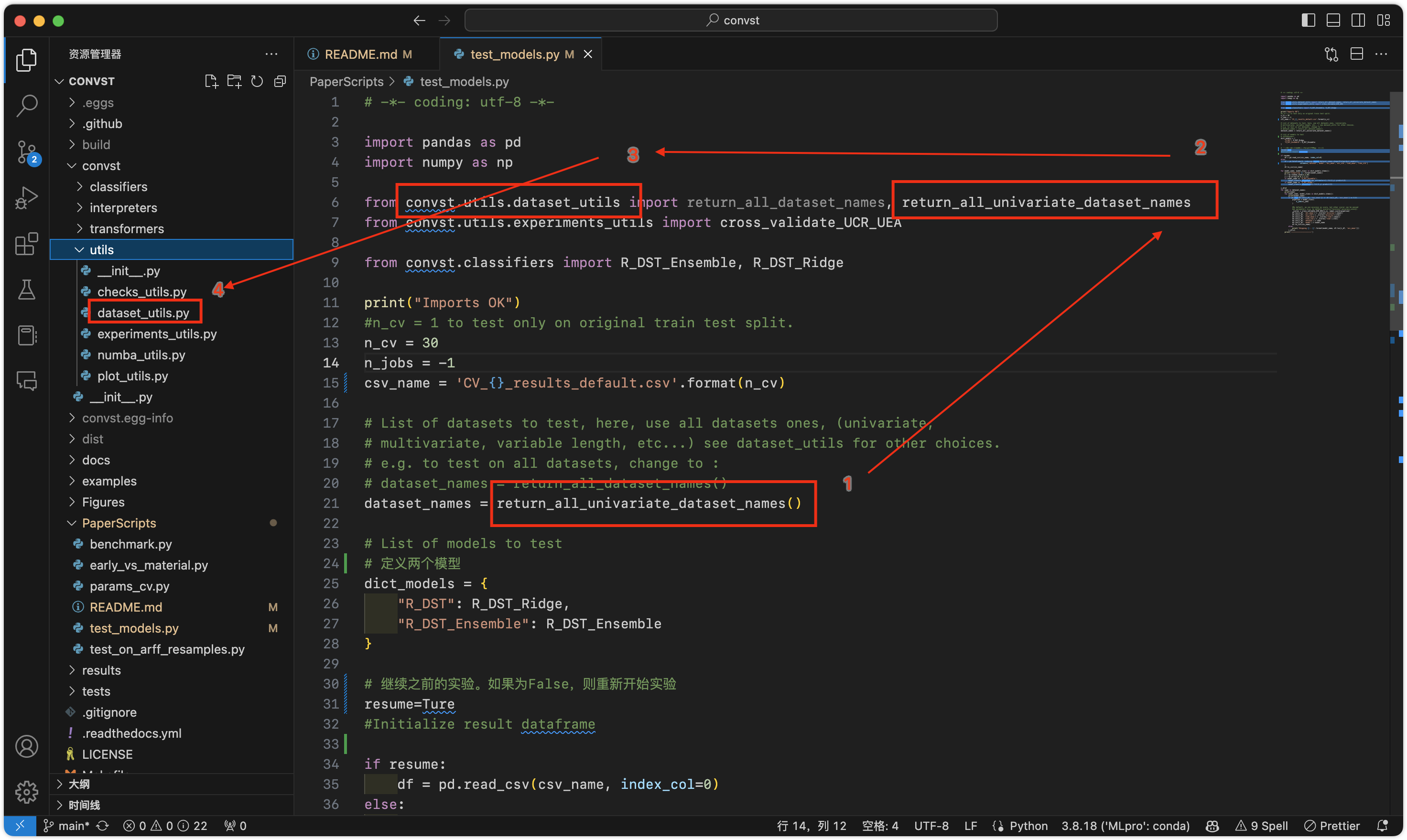Open the Run and Debug view
This screenshot has height=840, width=1407.
26,197
